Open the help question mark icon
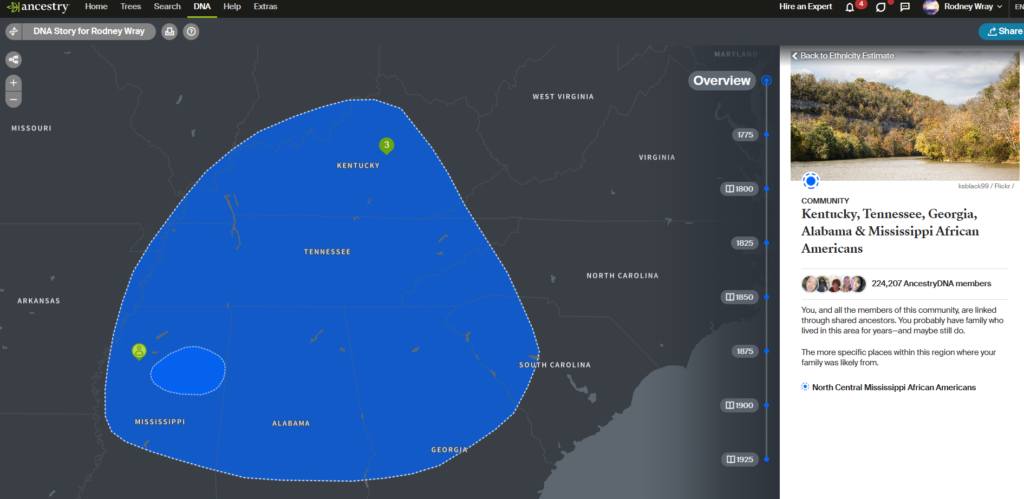 click(191, 31)
